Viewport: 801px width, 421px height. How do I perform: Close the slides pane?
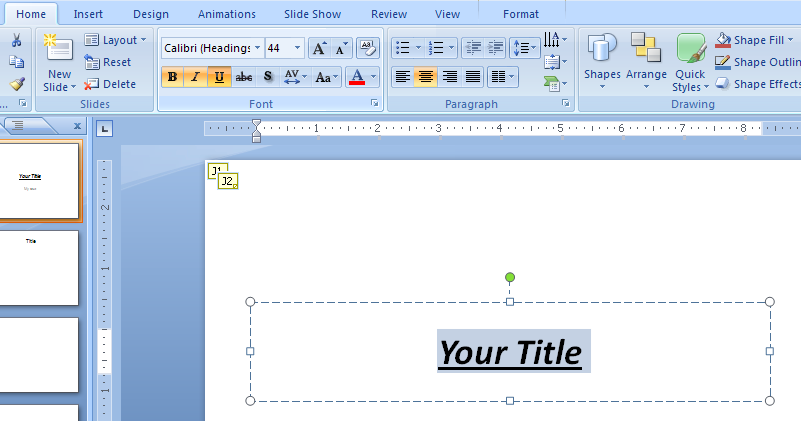(77, 126)
